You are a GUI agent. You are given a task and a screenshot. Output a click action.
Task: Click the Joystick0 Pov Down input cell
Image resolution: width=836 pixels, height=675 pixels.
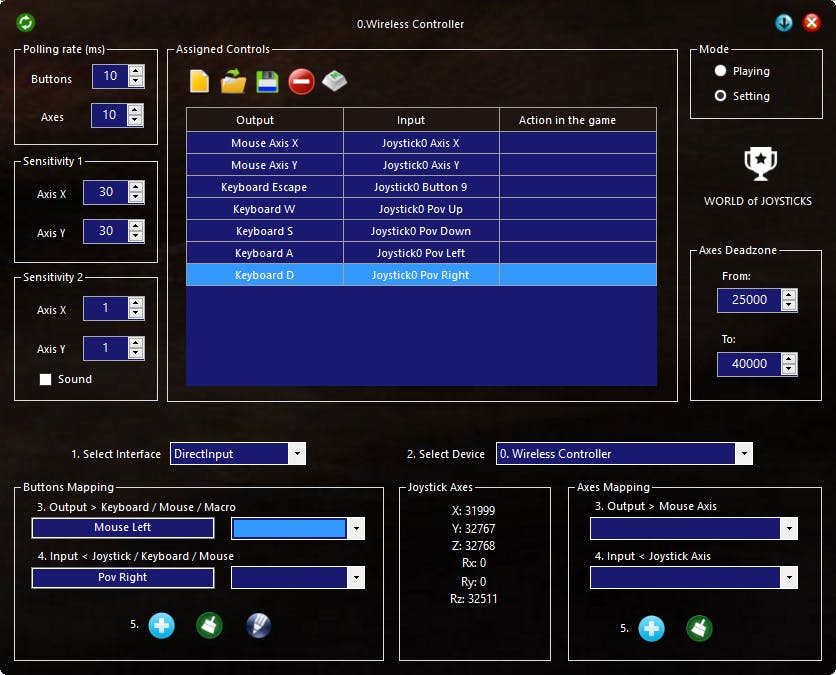[x=421, y=231]
